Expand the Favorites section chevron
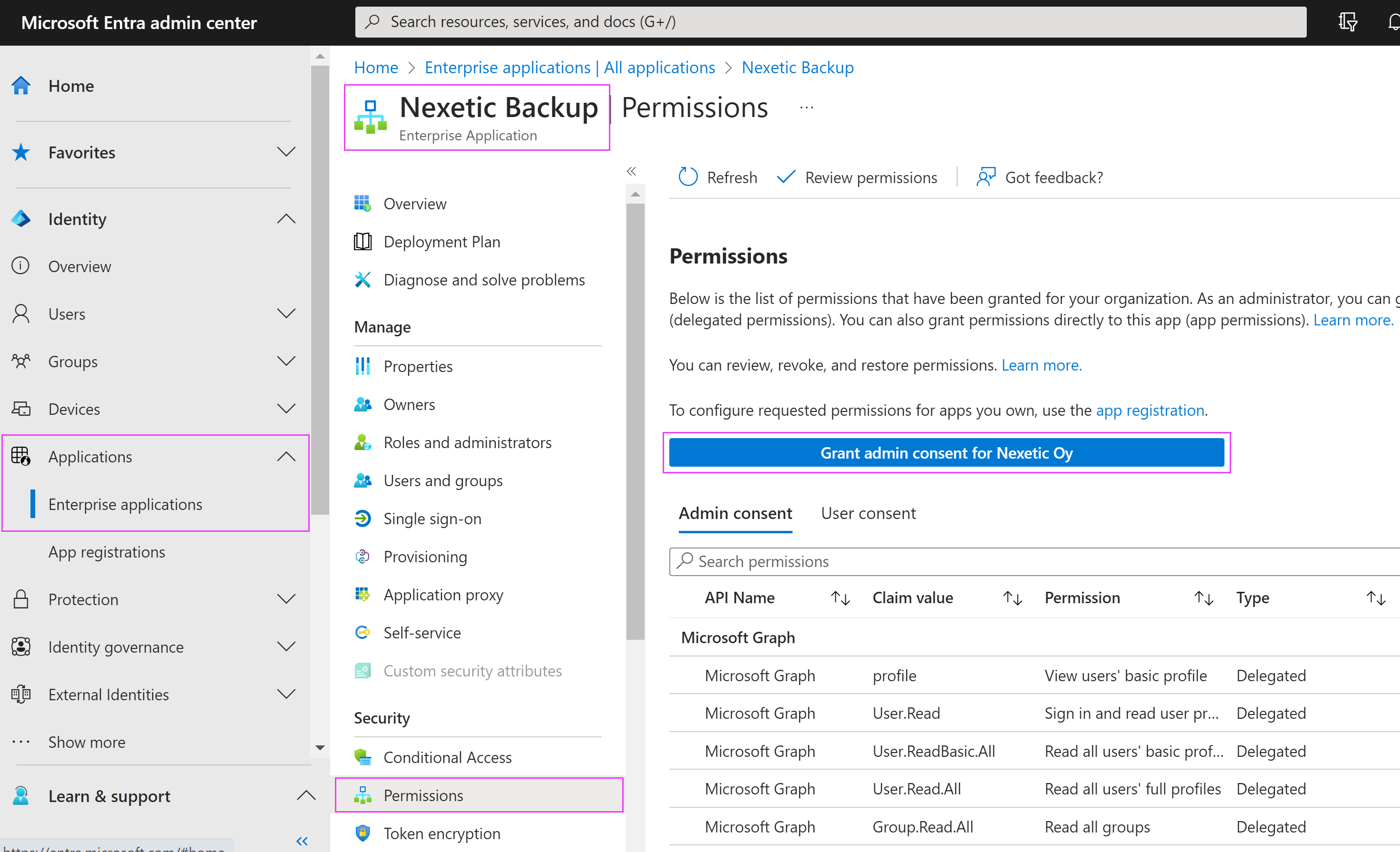The width and height of the screenshot is (1400, 852). tap(286, 152)
